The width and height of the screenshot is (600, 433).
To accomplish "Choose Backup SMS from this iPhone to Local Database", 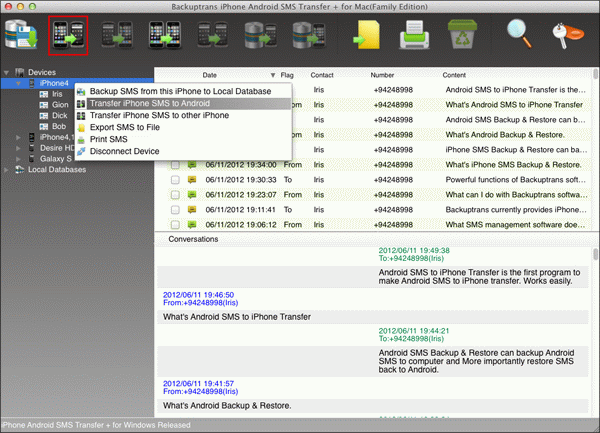I will tap(183, 91).
